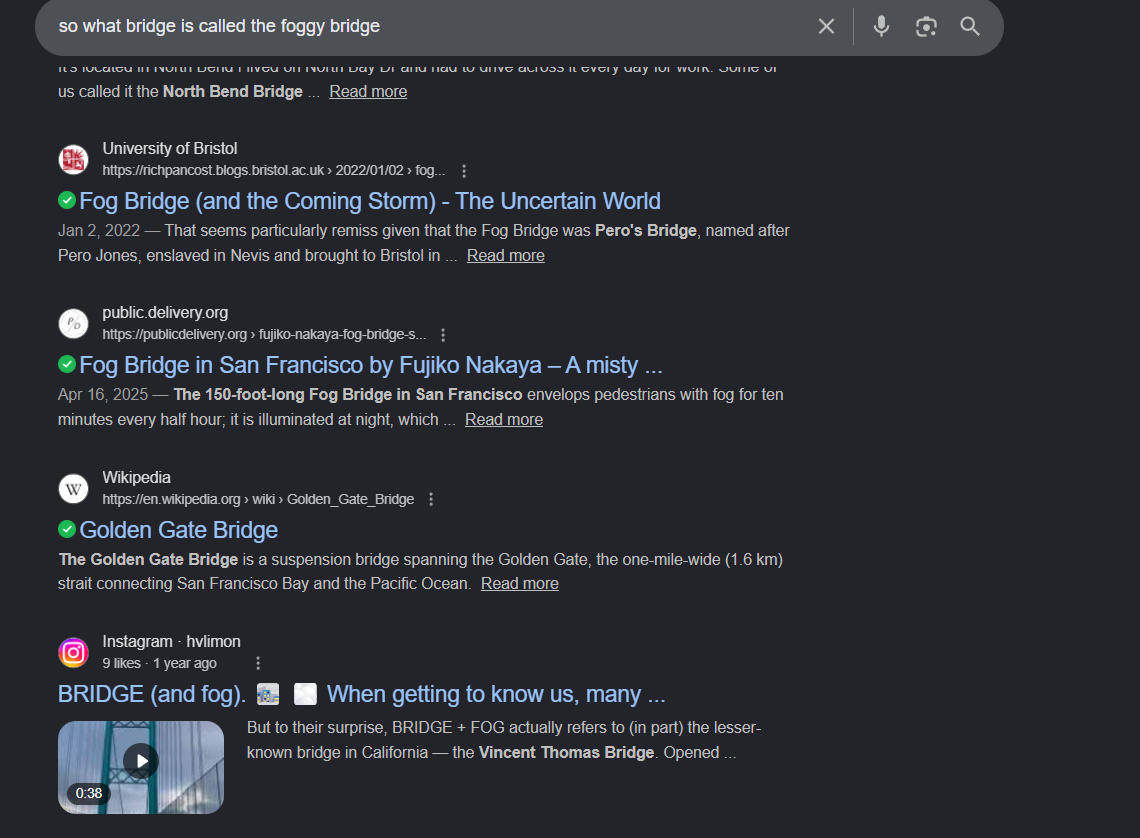This screenshot has width=1140, height=838.
Task: Click the richpancost.blogs.bristol.ac.uk URL
Action: click(x=273, y=171)
